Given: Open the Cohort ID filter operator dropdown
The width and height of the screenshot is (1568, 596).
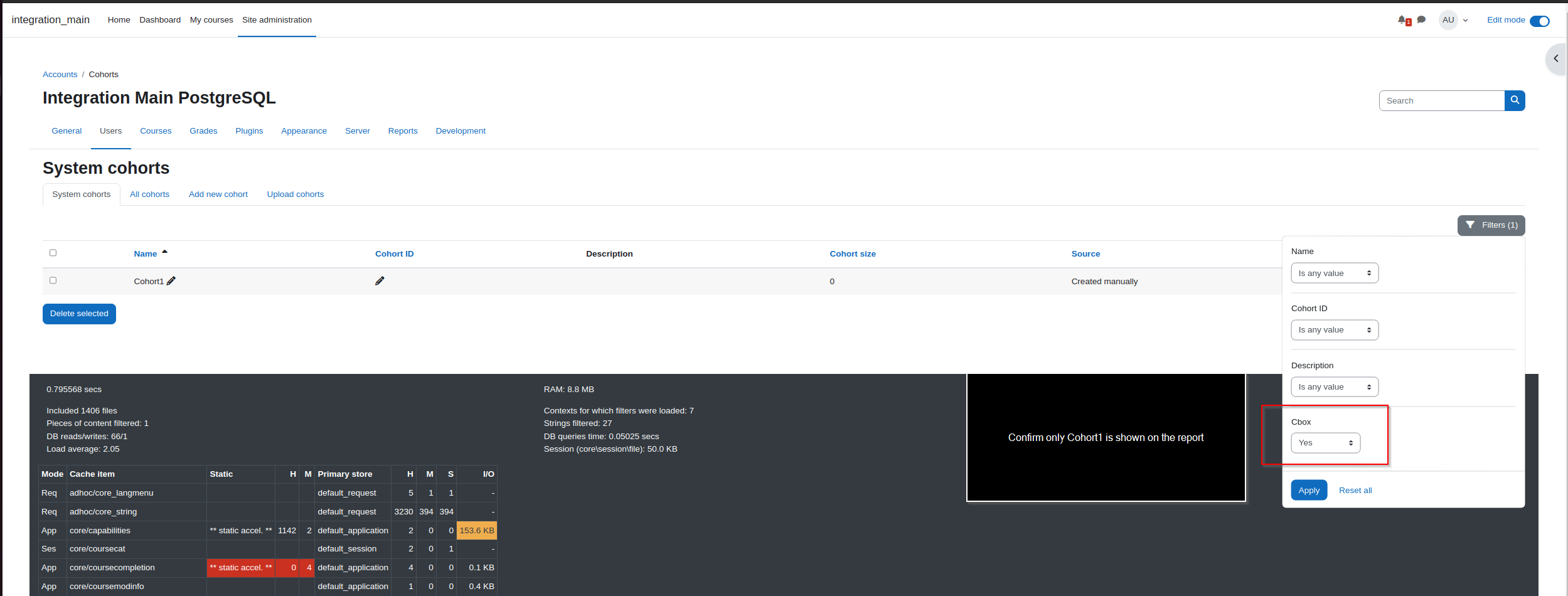Looking at the screenshot, I should click(1335, 330).
